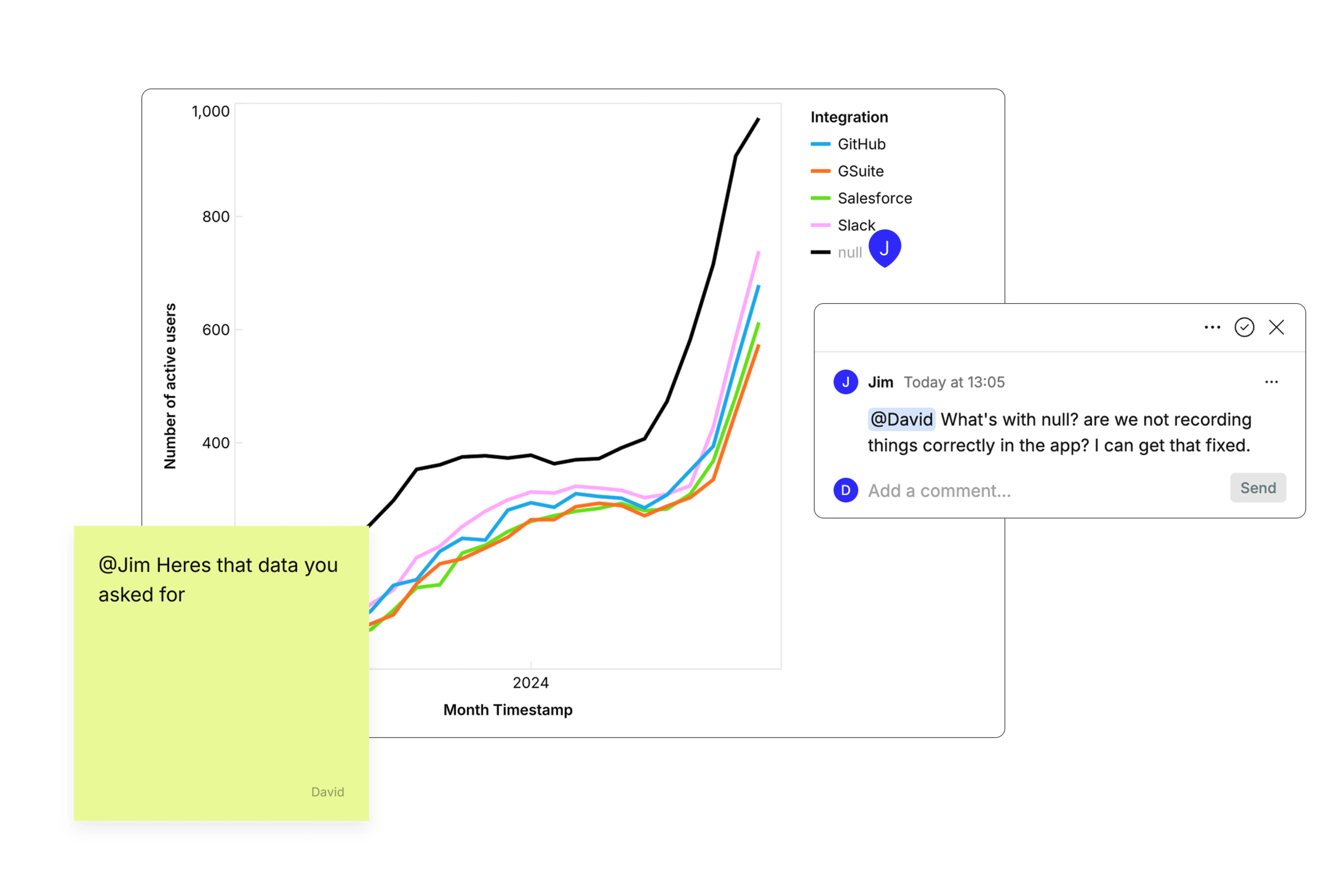Toggle the GitHub series in the legend
This screenshot has width=1335, height=896.
[x=861, y=144]
